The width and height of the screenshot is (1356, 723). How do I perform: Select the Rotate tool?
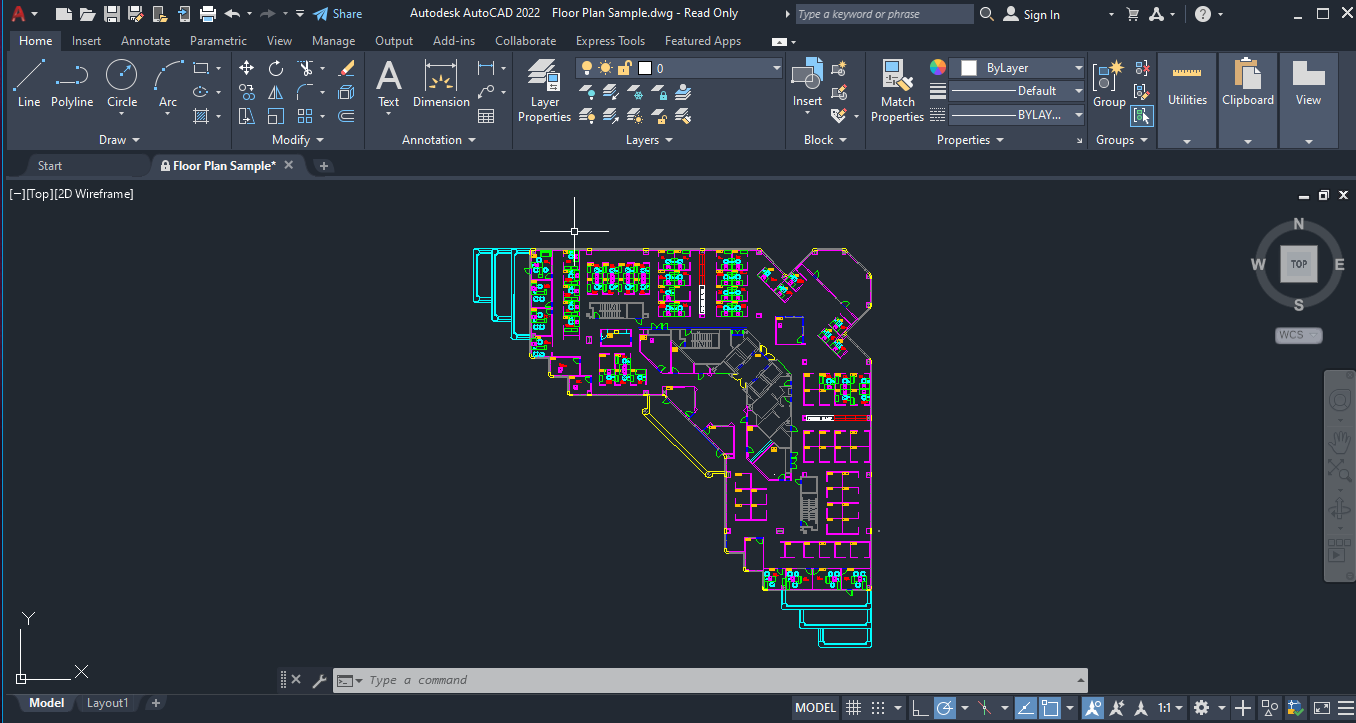coord(276,68)
